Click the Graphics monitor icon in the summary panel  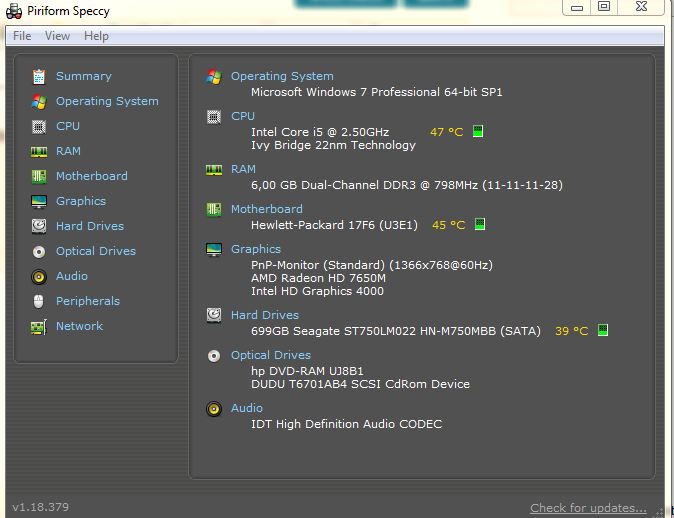tap(214, 249)
